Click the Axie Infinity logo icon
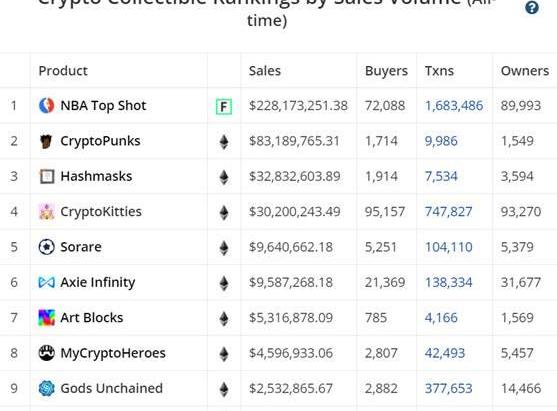557x411 pixels. (x=47, y=282)
